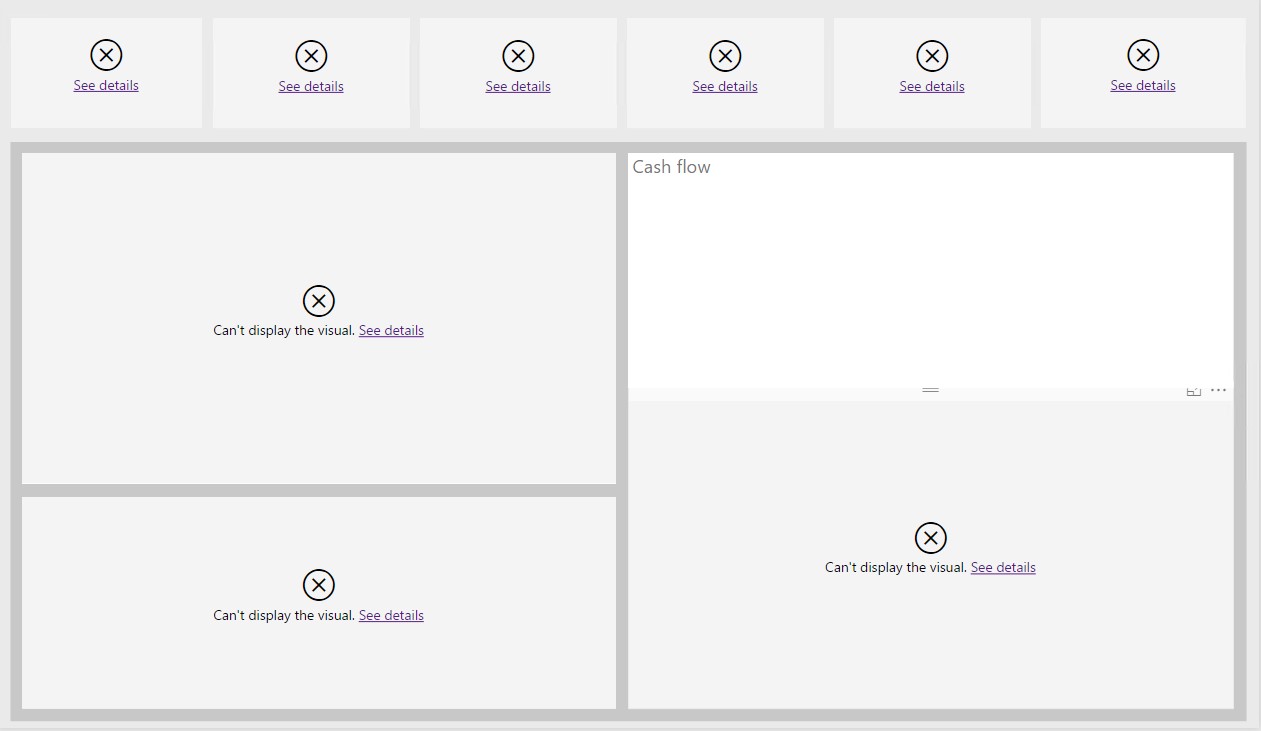Click See details in the sixth top card
This screenshot has width=1261, height=731.
pos(1143,85)
